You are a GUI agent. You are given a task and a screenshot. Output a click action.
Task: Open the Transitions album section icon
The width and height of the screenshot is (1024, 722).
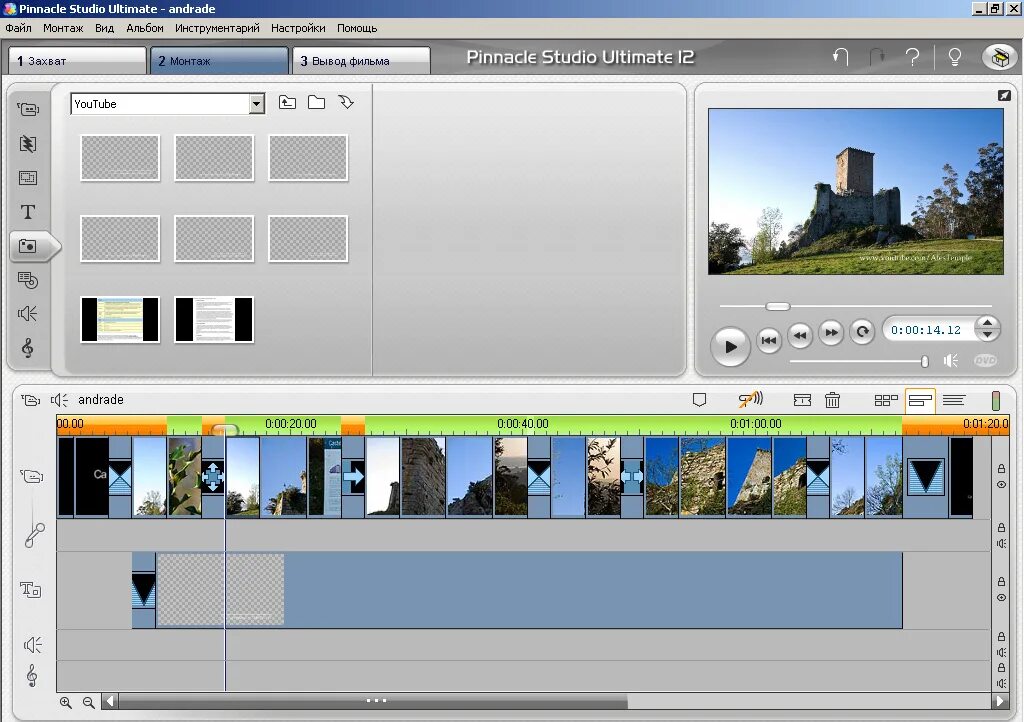click(x=28, y=144)
